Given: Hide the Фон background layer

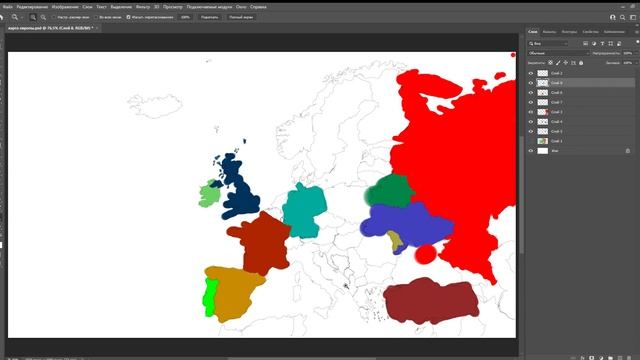Looking at the screenshot, I should tap(531, 151).
